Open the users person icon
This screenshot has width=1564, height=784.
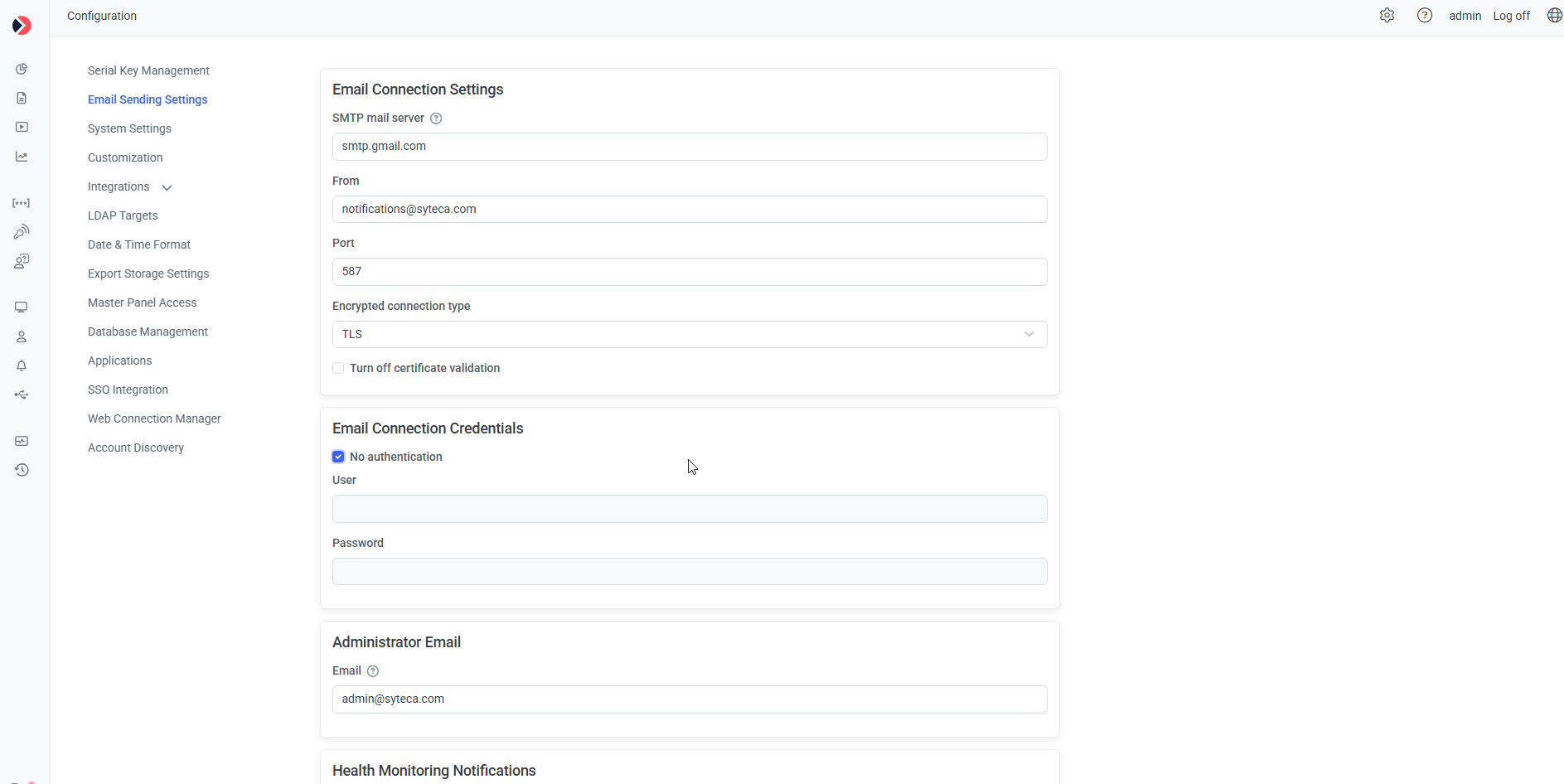[x=22, y=336]
